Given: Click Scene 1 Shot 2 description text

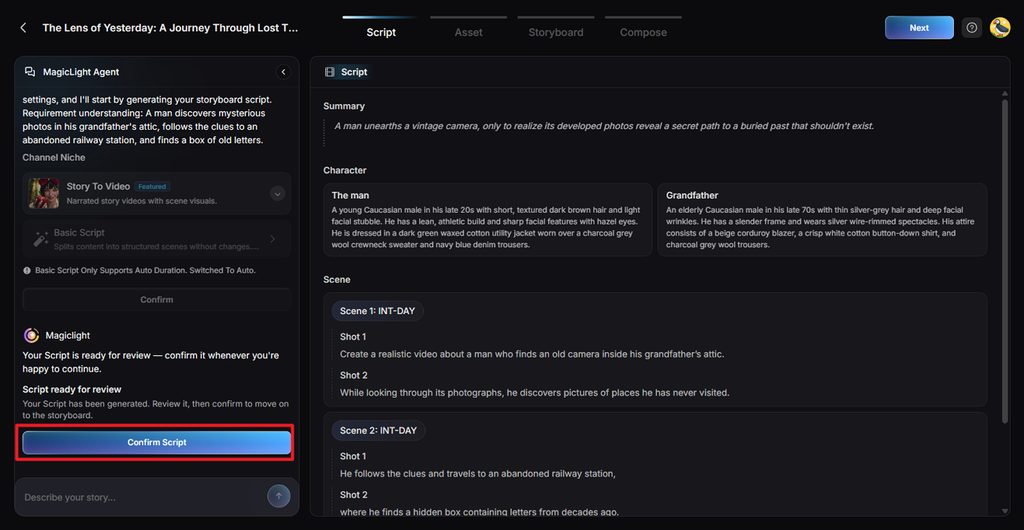Looking at the screenshot, I should pyautogui.click(x=534, y=393).
